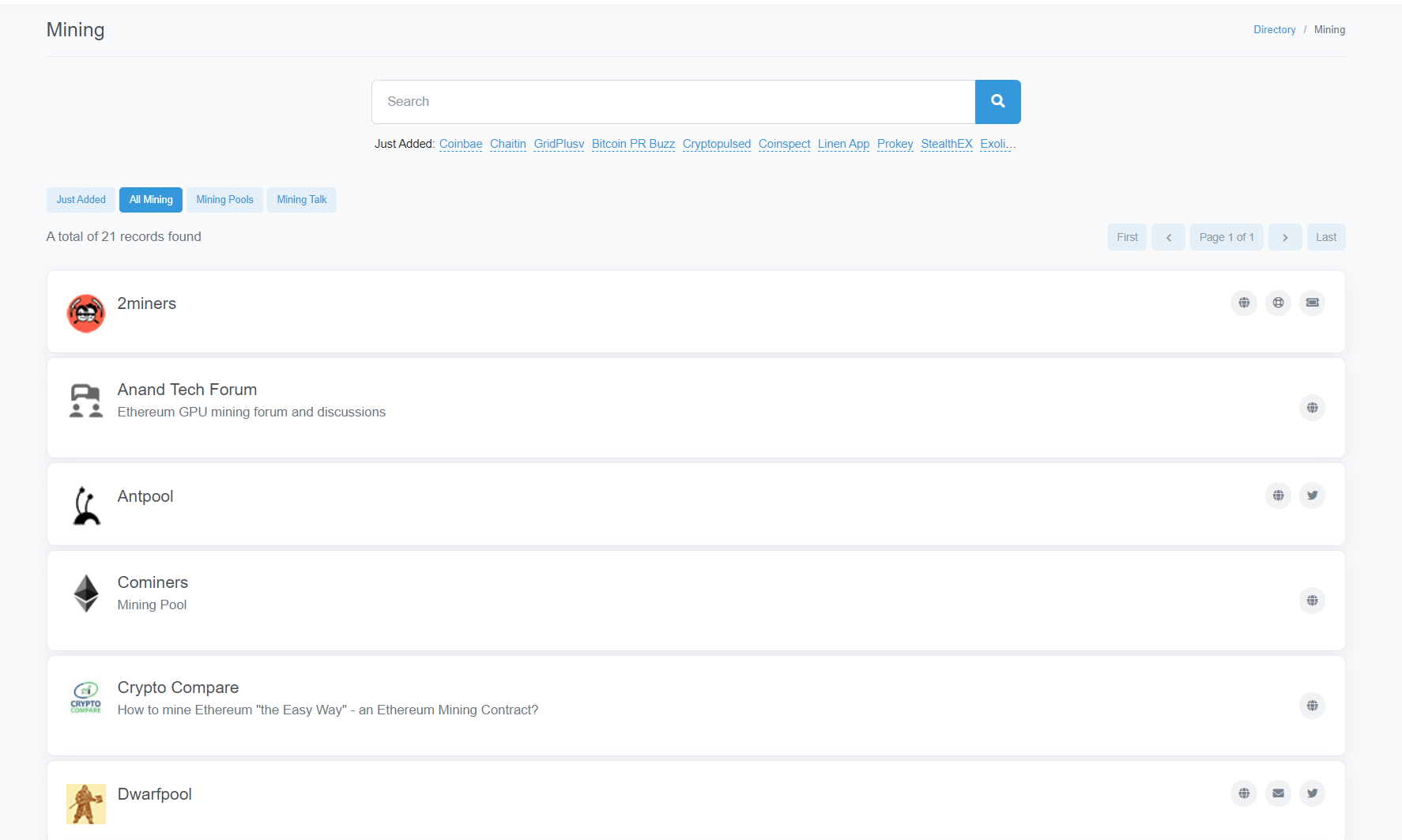The width and height of the screenshot is (1402, 840).
Task: Click the Last pagination button
Action: (1325, 237)
